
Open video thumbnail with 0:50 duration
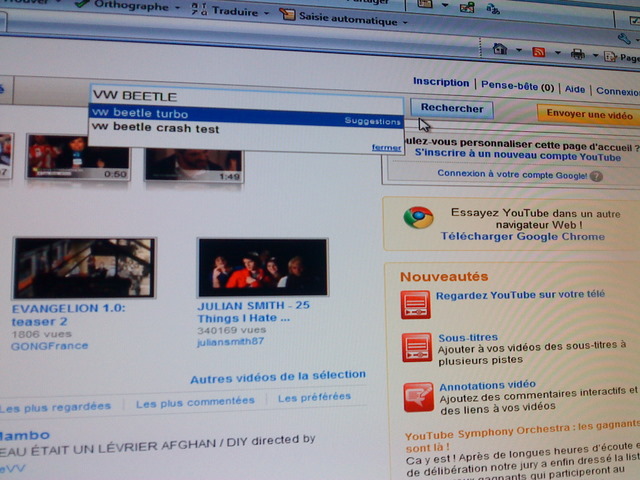pos(78,157)
